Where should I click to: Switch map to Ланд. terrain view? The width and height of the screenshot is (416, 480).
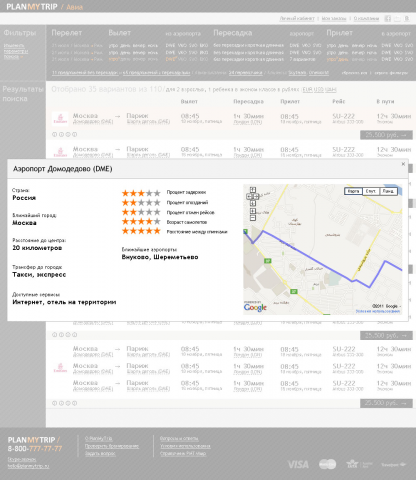[388, 191]
